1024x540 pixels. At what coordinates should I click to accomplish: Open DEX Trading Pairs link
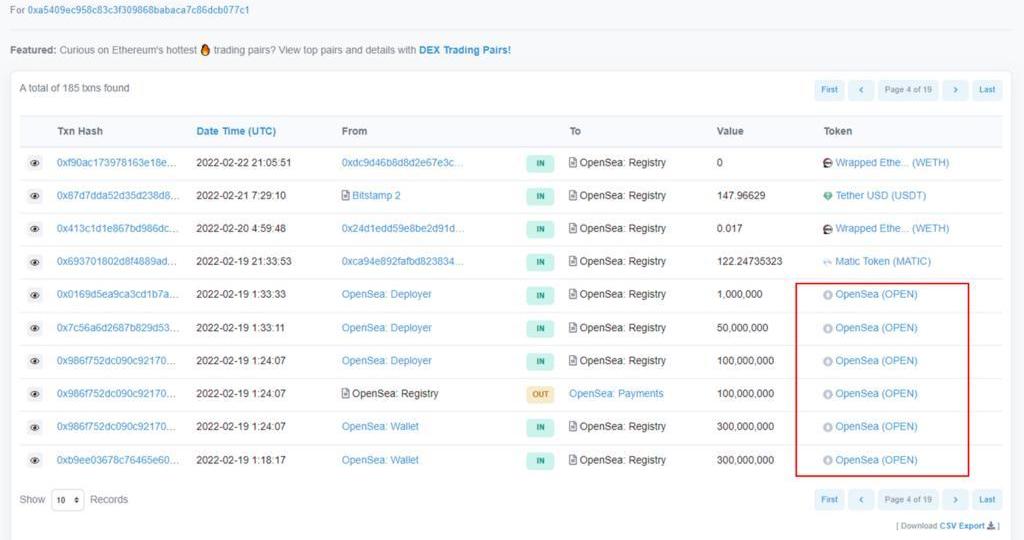pyautogui.click(x=464, y=50)
